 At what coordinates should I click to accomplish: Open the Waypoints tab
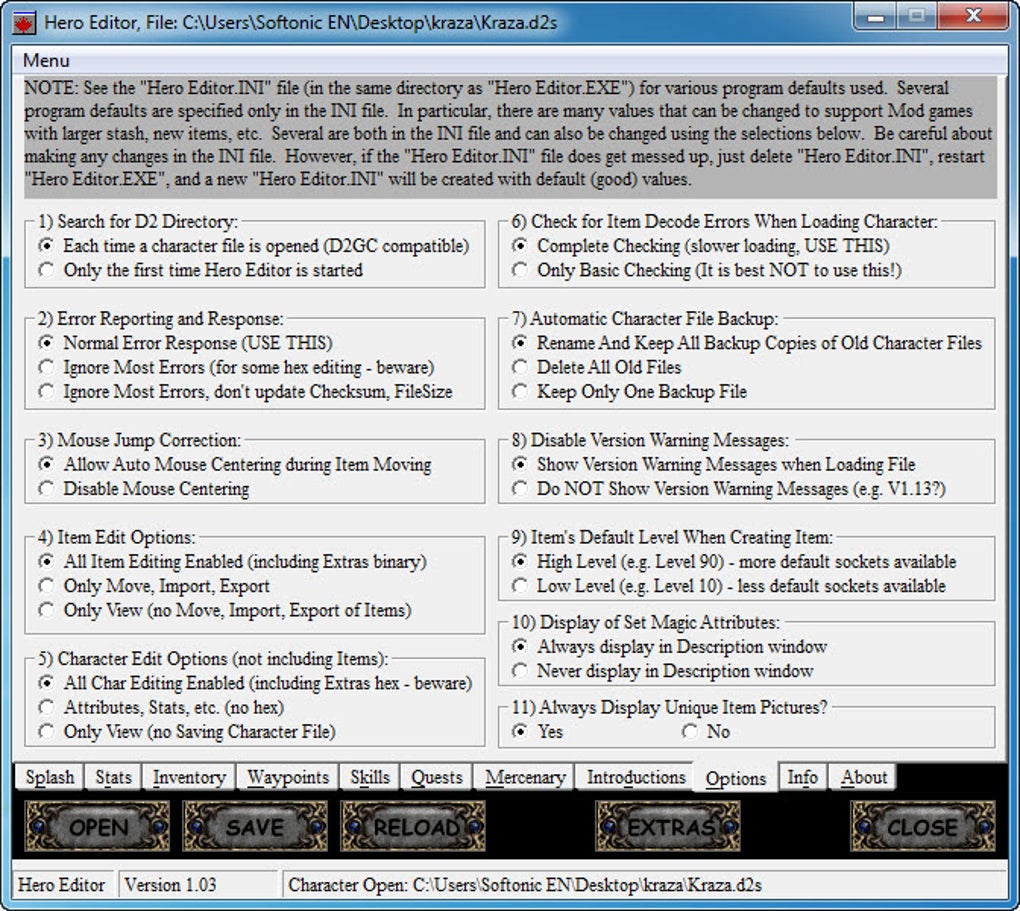[x=288, y=777]
